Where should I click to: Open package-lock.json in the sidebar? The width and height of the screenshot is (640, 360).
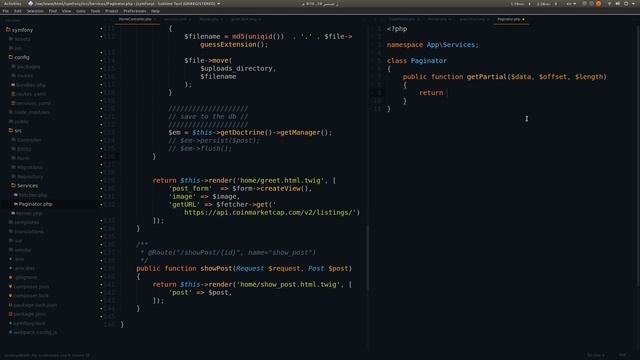click(36, 305)
